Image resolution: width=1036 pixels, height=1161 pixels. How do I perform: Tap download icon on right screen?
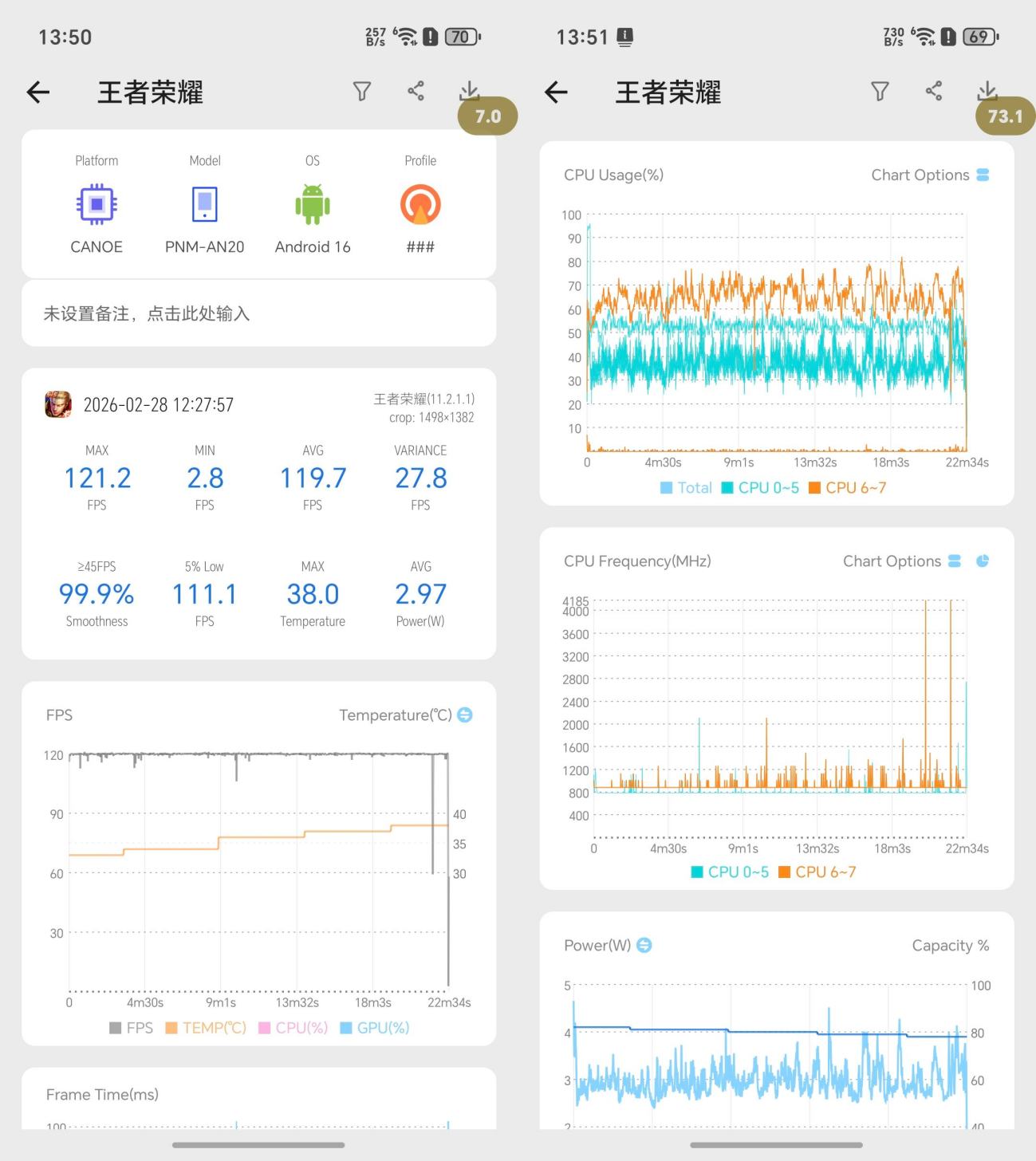pos(987,91)
